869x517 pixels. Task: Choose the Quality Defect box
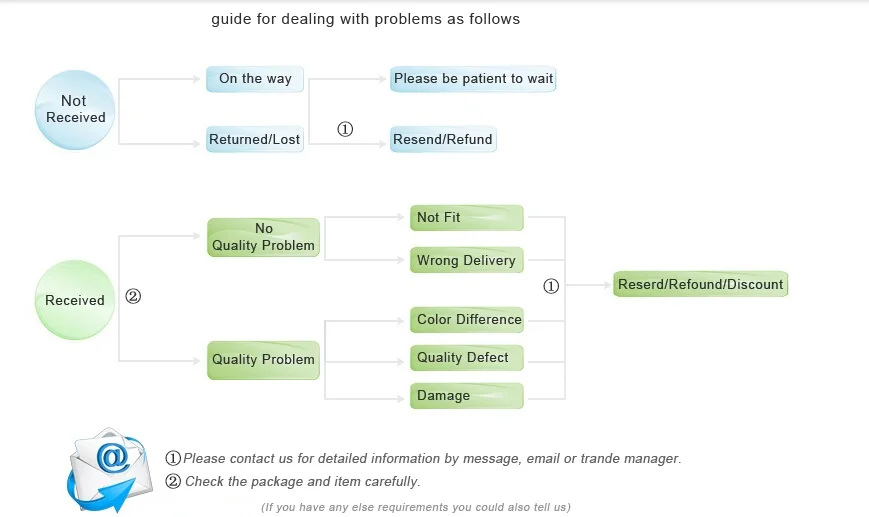[467, 358]
